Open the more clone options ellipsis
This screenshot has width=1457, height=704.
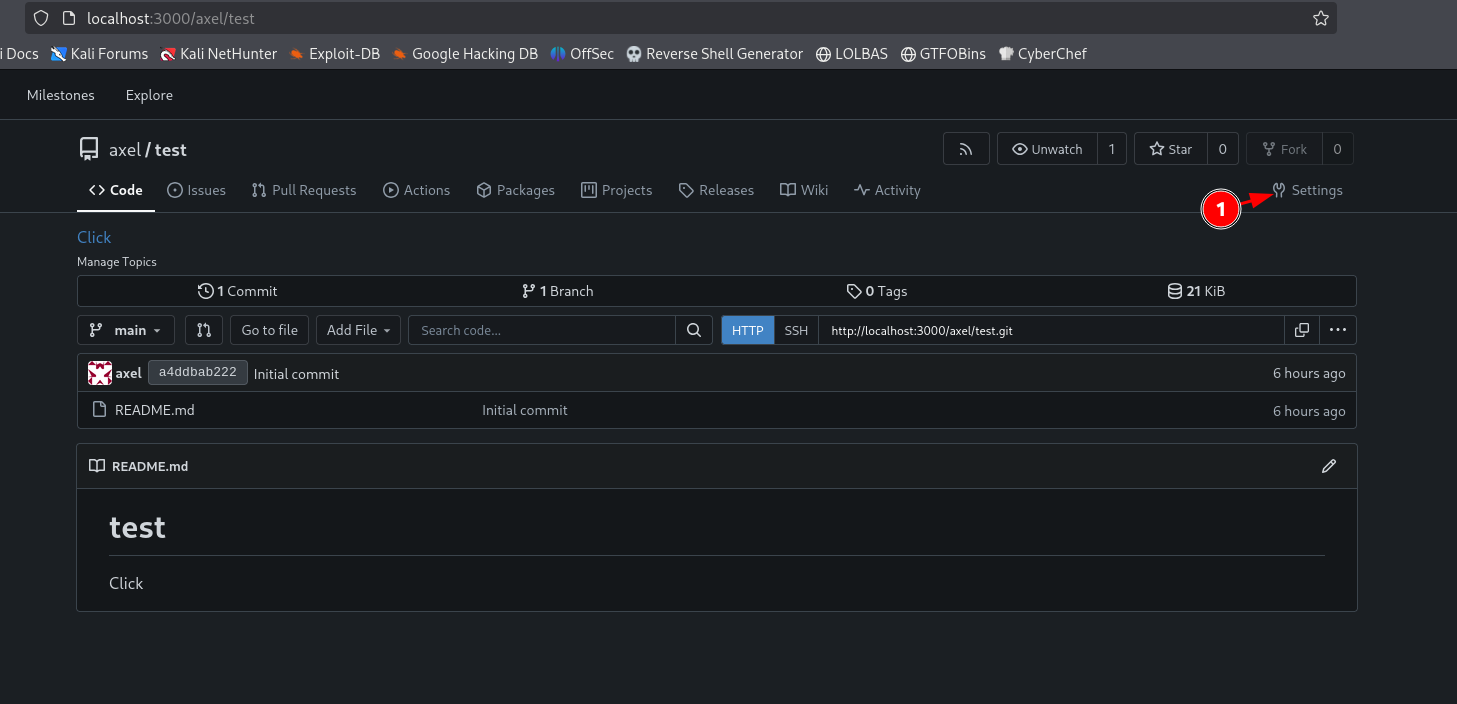pyautogui.click(x=1338, y=330)
